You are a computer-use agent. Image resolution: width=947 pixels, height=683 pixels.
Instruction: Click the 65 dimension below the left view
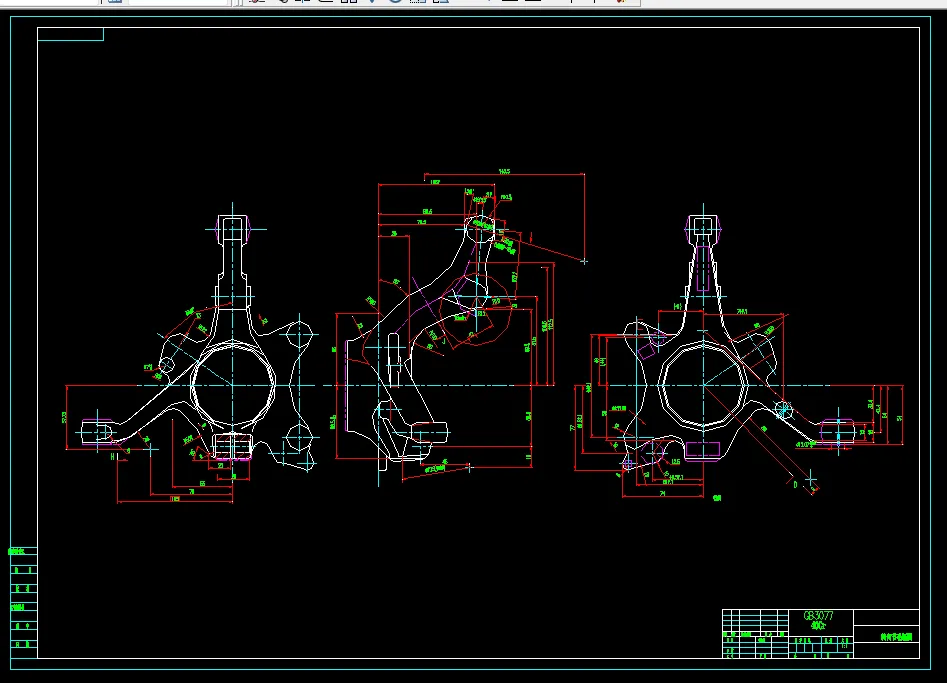pyautogui.click(x=202, y=484)
